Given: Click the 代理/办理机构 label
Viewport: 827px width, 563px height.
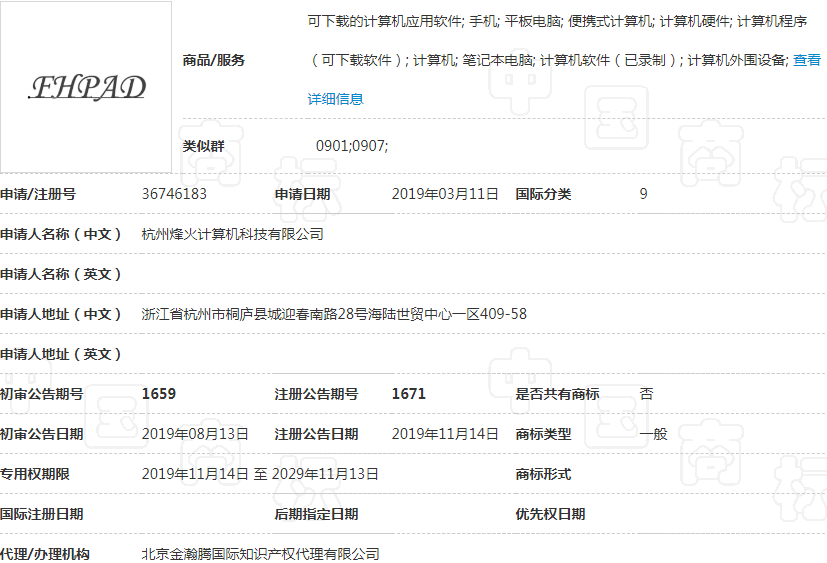Looking at the screenshot, I should [x=45, y=554].
